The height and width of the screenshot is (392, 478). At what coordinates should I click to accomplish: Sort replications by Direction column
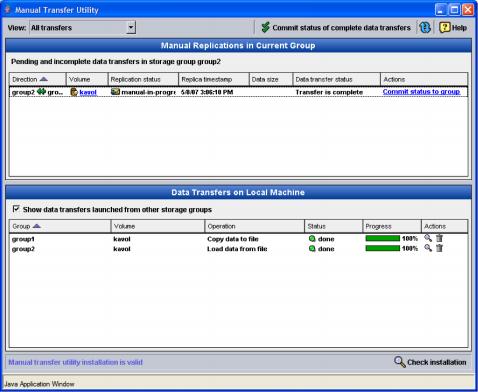(37, 79)
